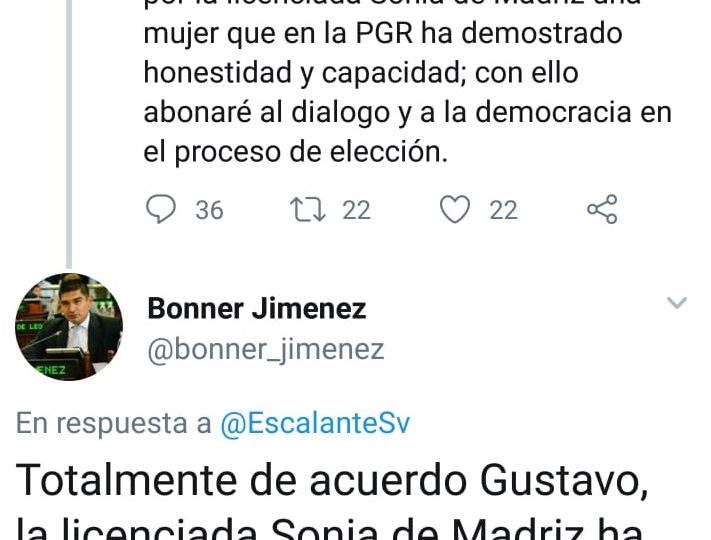Click the Bonner Jimenez display name

point(257,309)
